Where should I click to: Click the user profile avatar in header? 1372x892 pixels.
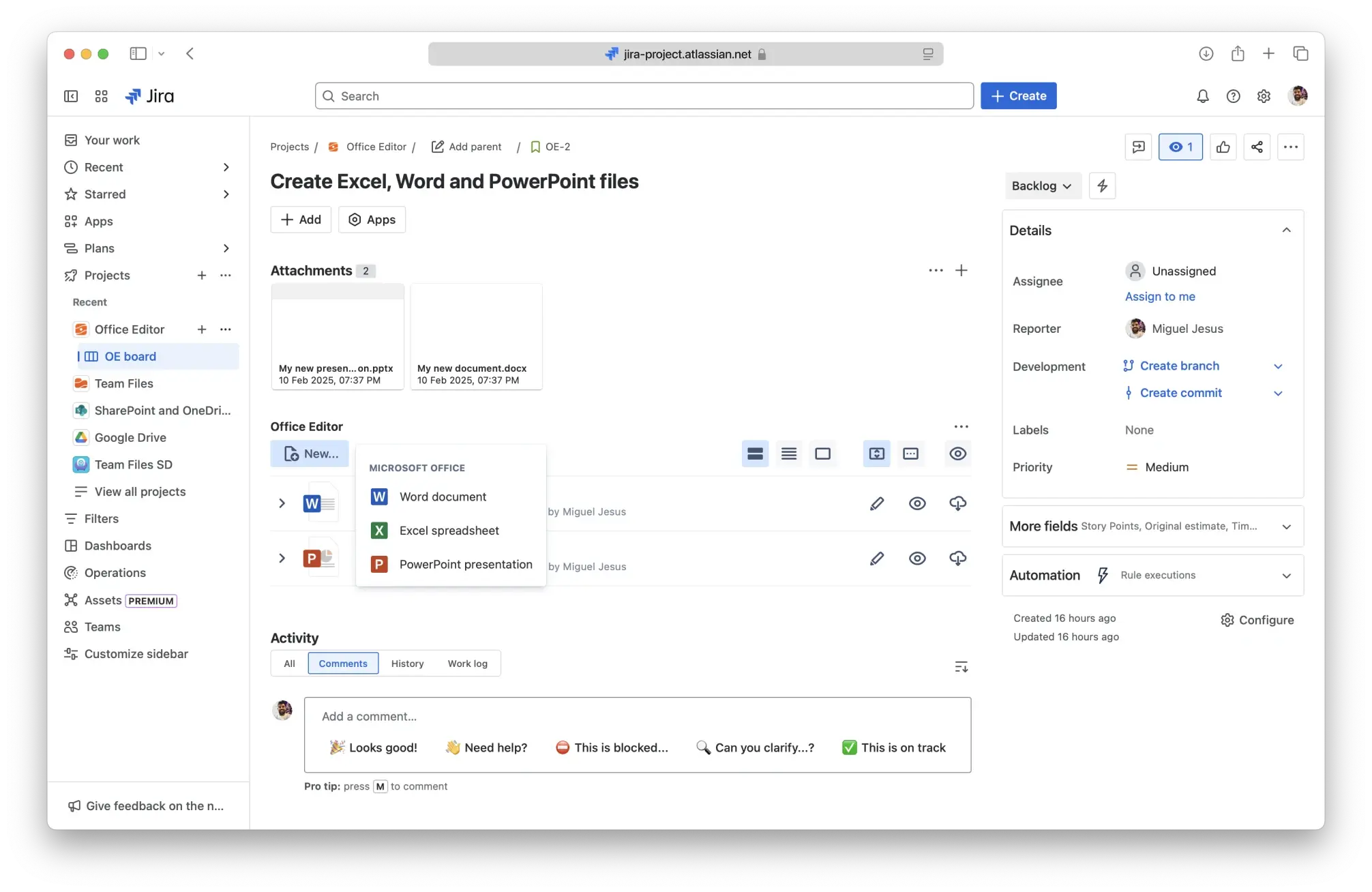(x=1297, y=95)
